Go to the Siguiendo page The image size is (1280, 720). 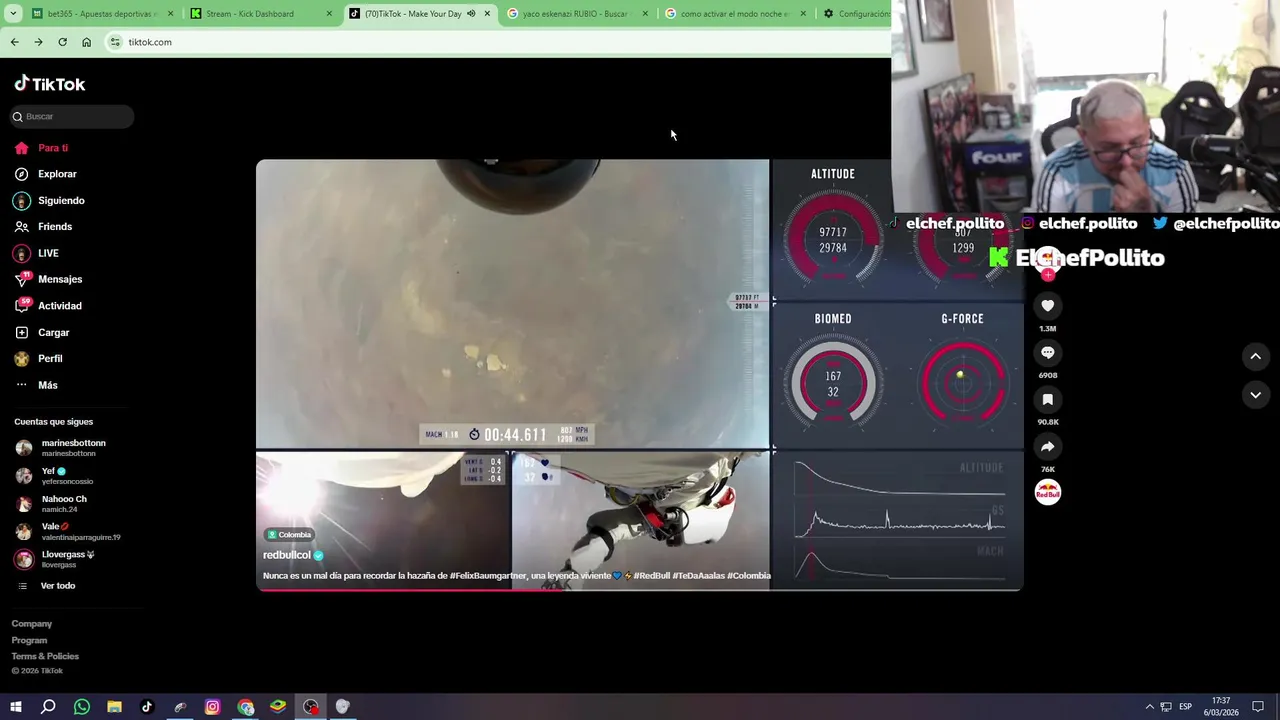point(61,200)
